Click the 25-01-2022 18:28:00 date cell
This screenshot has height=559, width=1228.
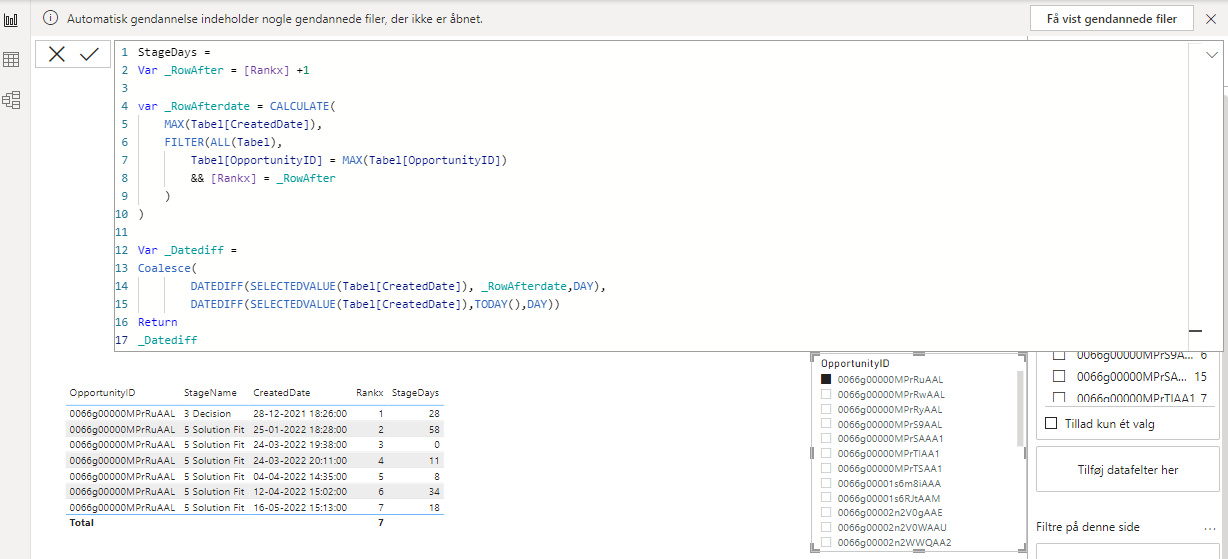coord(300,429)
